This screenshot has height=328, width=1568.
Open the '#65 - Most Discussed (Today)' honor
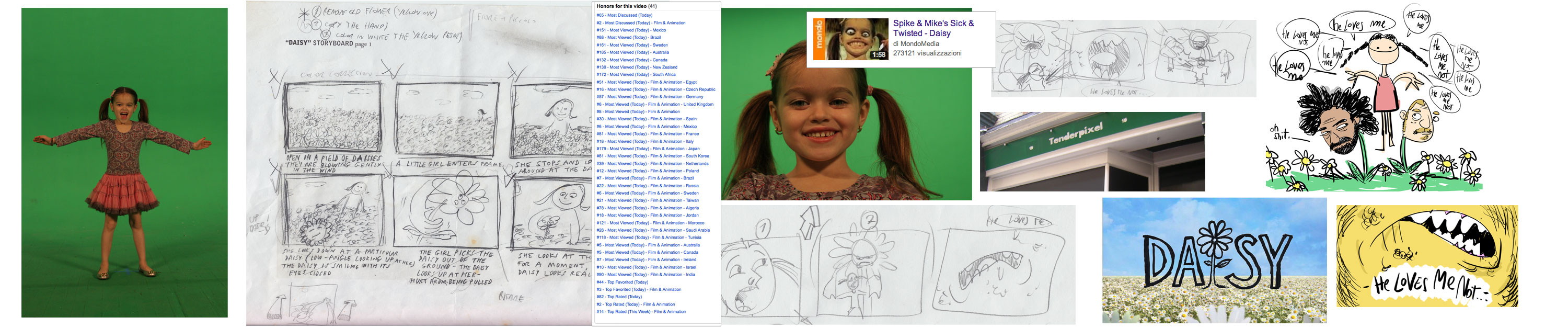pos(624,15)
